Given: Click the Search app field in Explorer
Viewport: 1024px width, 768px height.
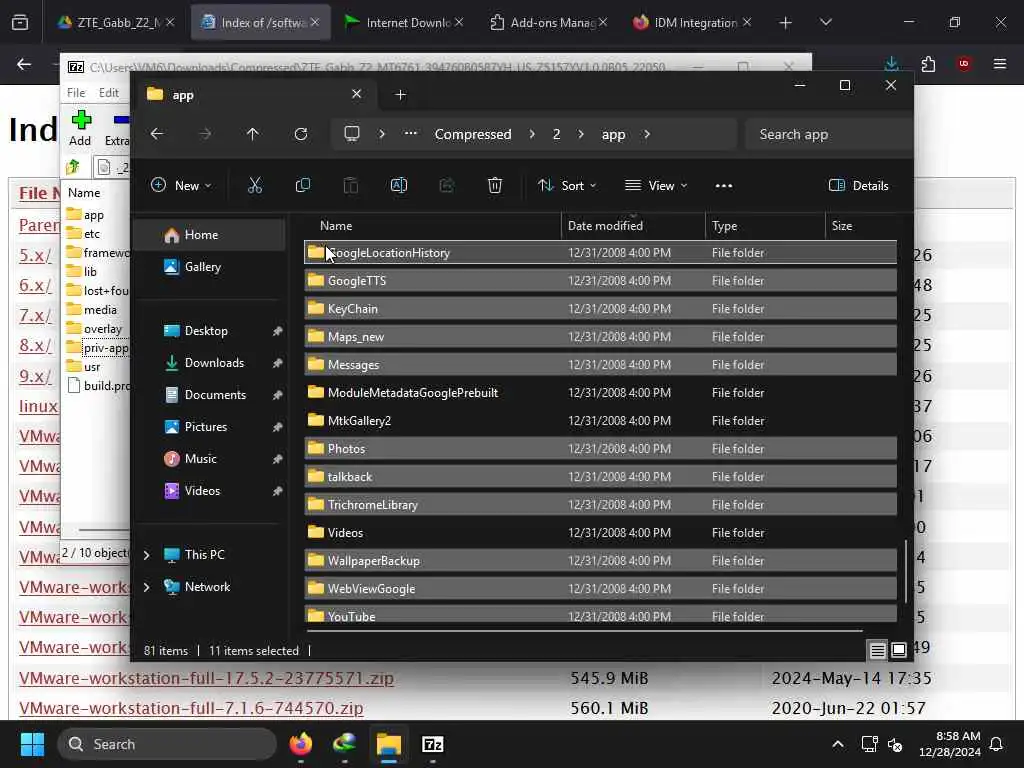Looking at the screenshot, I should coord(828,134).
